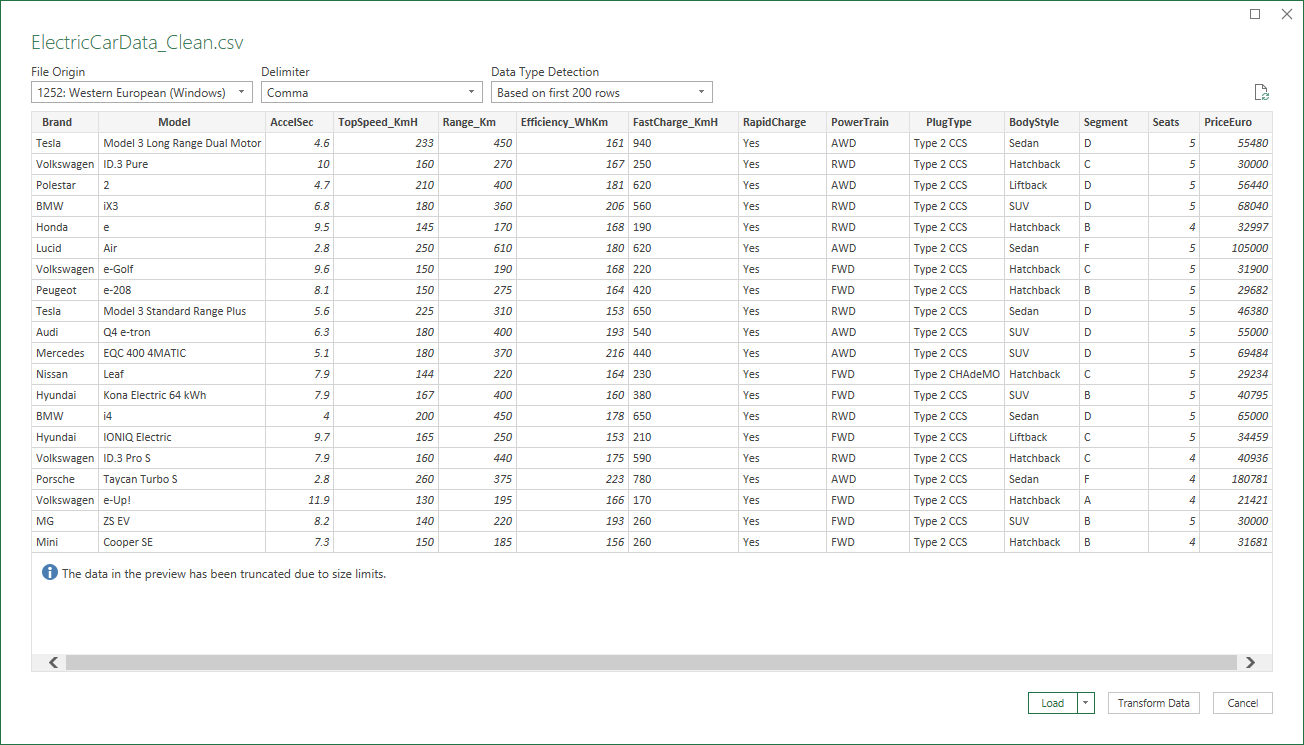1304x745 pixels.
Task: Select the Brand column header
Action: point(57,122)
